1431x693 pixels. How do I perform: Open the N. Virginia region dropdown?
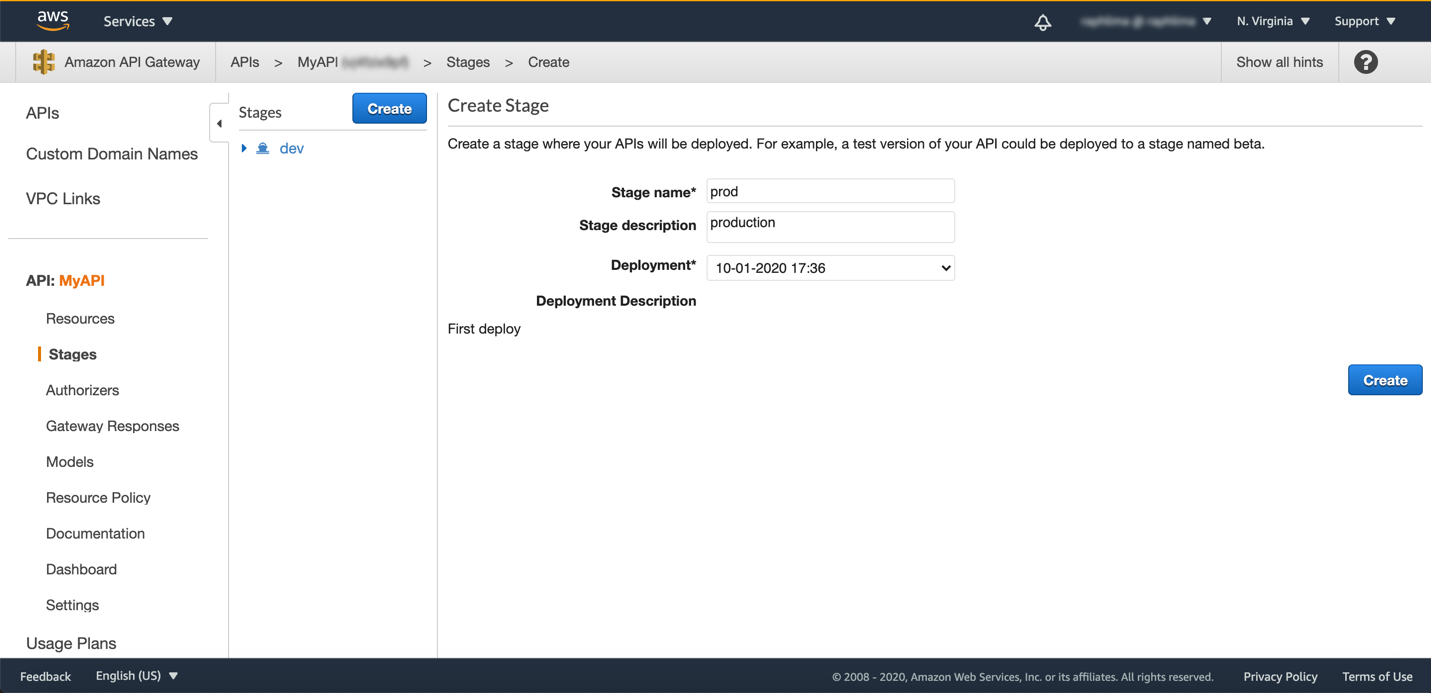click(x=1273, y=21)
